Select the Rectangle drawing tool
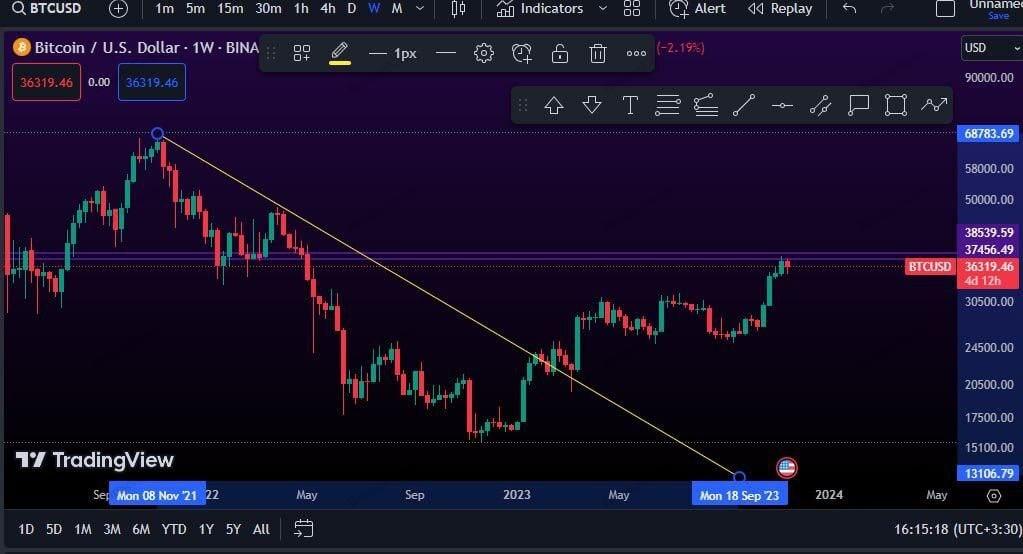This screenshot has width=1023, height=554. (896, 105)
